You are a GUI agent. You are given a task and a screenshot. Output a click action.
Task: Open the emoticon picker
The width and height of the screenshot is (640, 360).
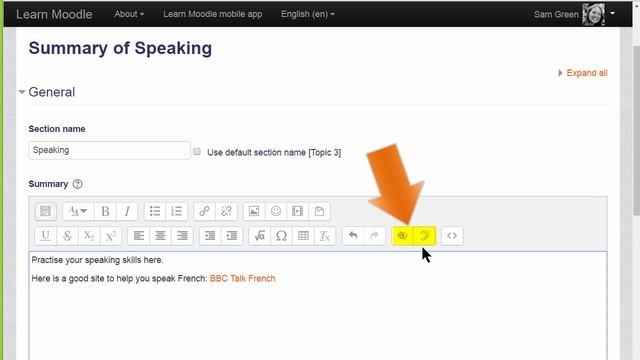(276, 211)
